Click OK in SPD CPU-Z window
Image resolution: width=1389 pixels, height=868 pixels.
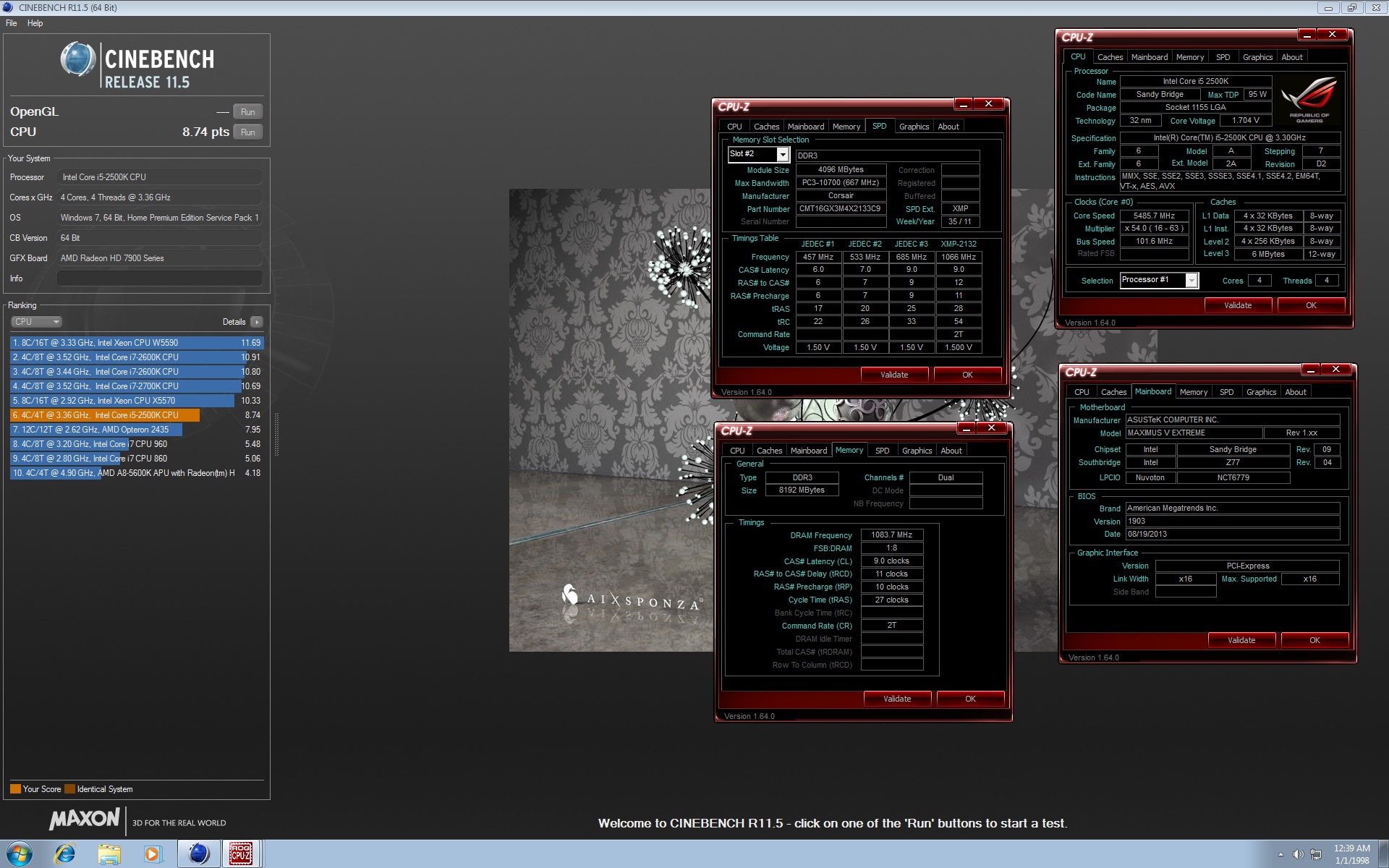(x=967, y=375)
